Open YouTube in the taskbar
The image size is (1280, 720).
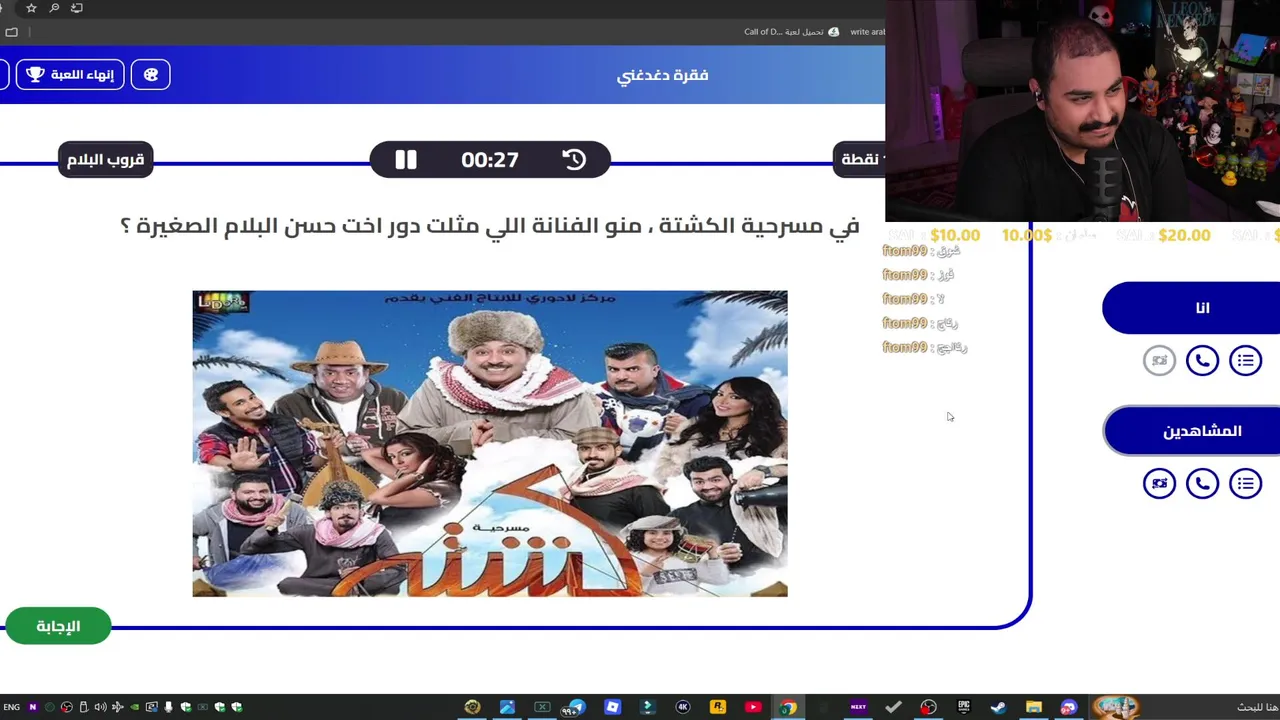(753, 707)
